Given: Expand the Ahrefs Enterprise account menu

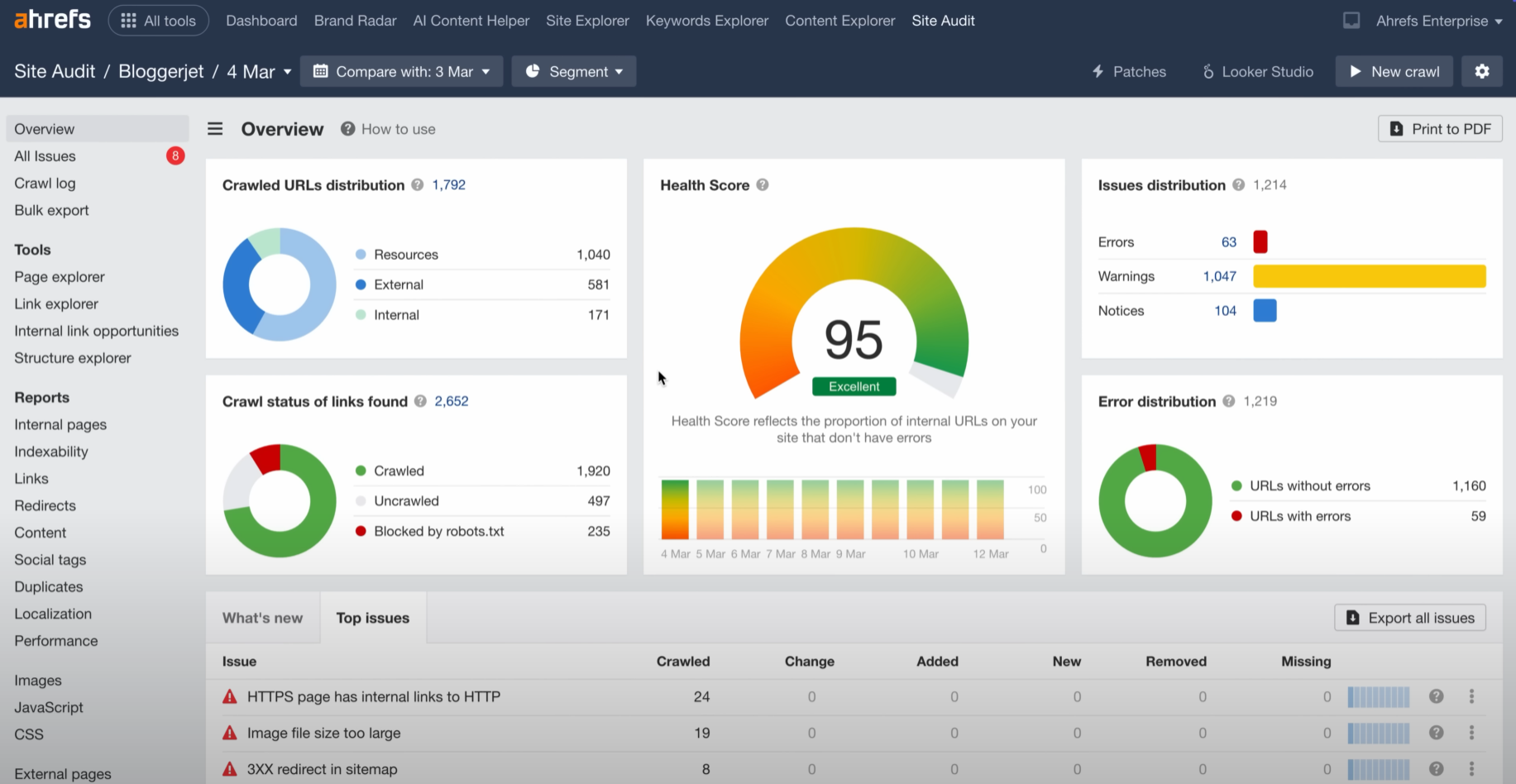Looking at the screenshot, I should click(x=1438, y=21).
